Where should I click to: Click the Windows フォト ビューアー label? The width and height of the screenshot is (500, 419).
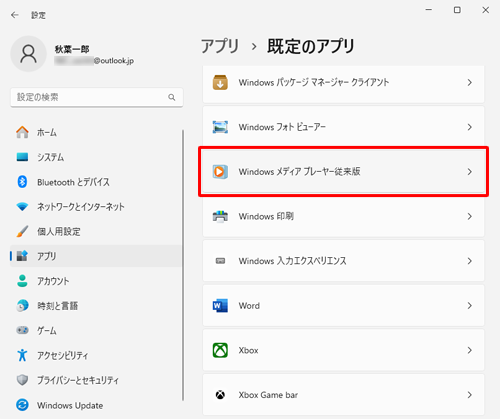(282, 127)
